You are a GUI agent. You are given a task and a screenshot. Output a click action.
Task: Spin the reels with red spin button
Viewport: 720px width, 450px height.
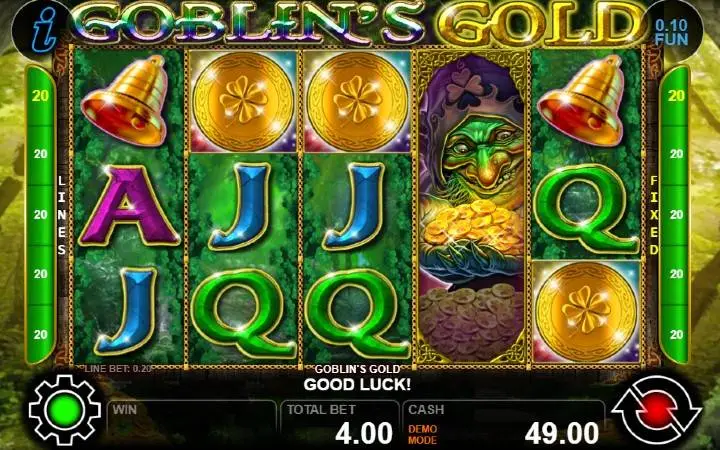pos(656,410)
